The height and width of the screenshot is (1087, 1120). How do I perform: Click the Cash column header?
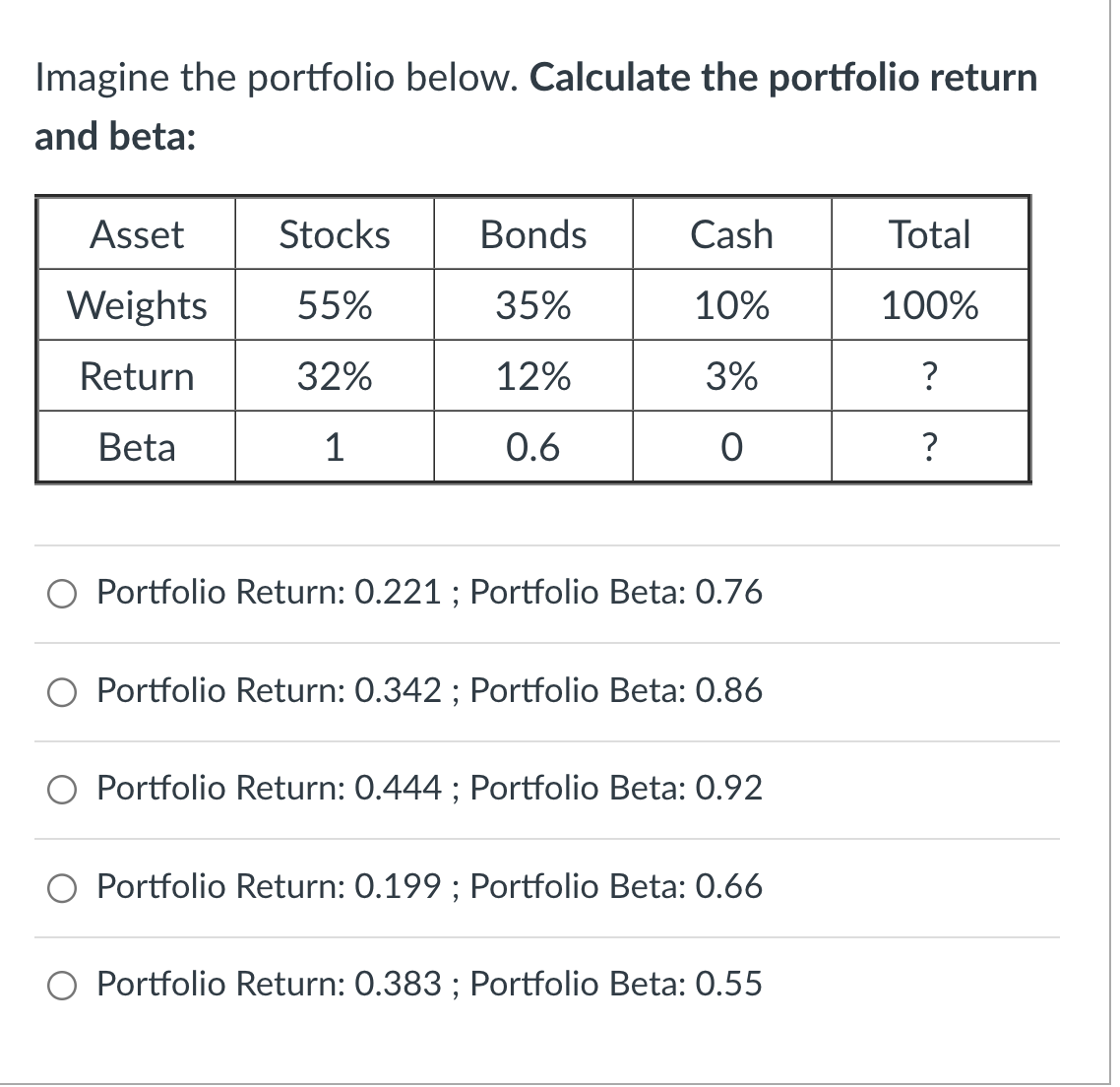point(731,234)
